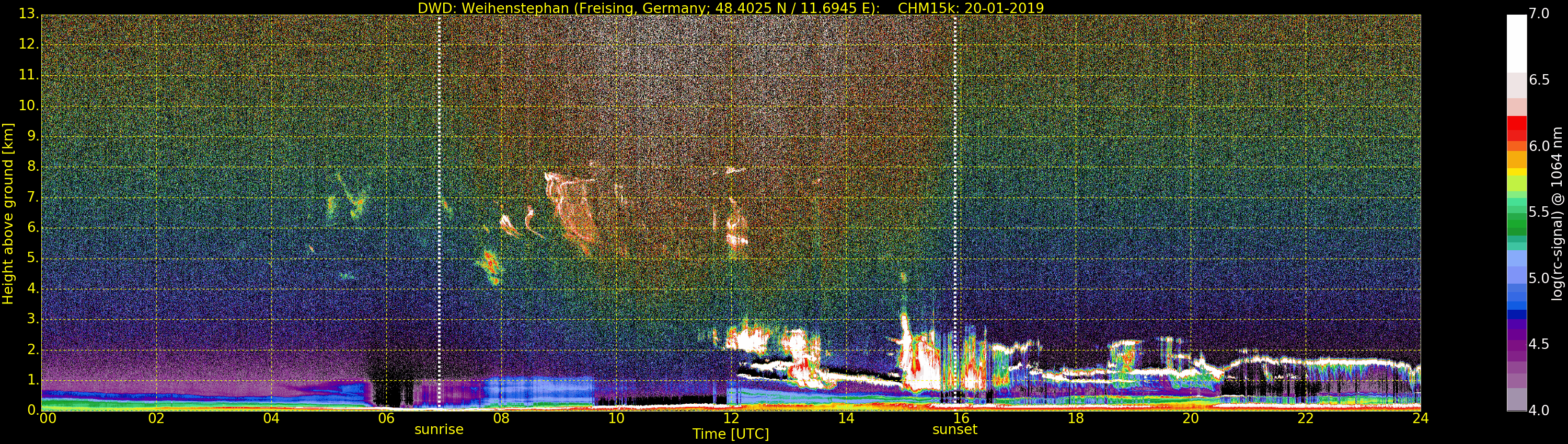Click the 'Height above ground [km]' axis label
This screenshot has height=444, width=1568.
8,214
